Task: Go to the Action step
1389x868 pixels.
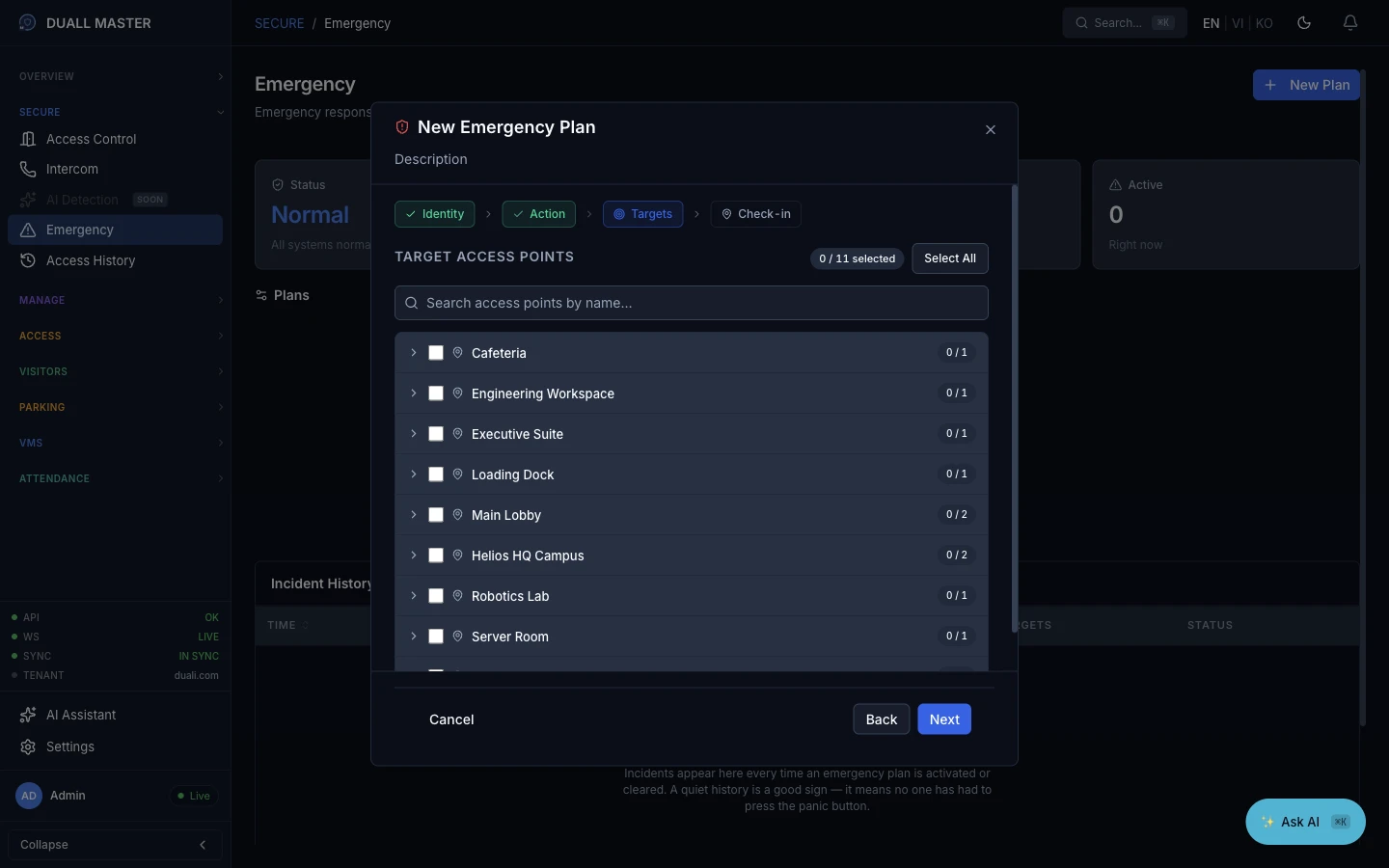Action: [539, 214]
